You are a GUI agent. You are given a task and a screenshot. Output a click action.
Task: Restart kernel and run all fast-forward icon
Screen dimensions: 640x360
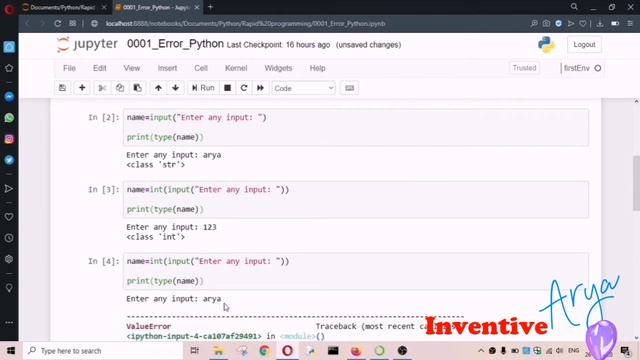(260, 88)
